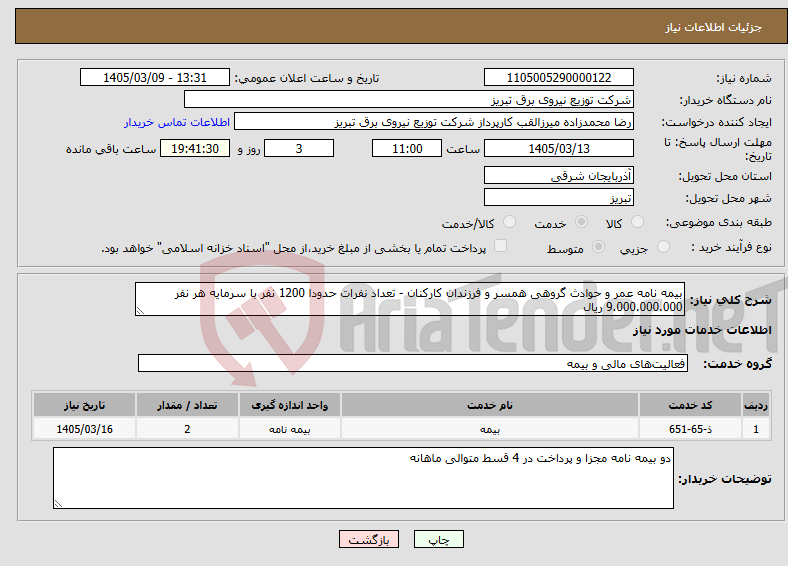Click the گروه خدمت label
Viewport: 788px width, 566px height.
(737, 363)
